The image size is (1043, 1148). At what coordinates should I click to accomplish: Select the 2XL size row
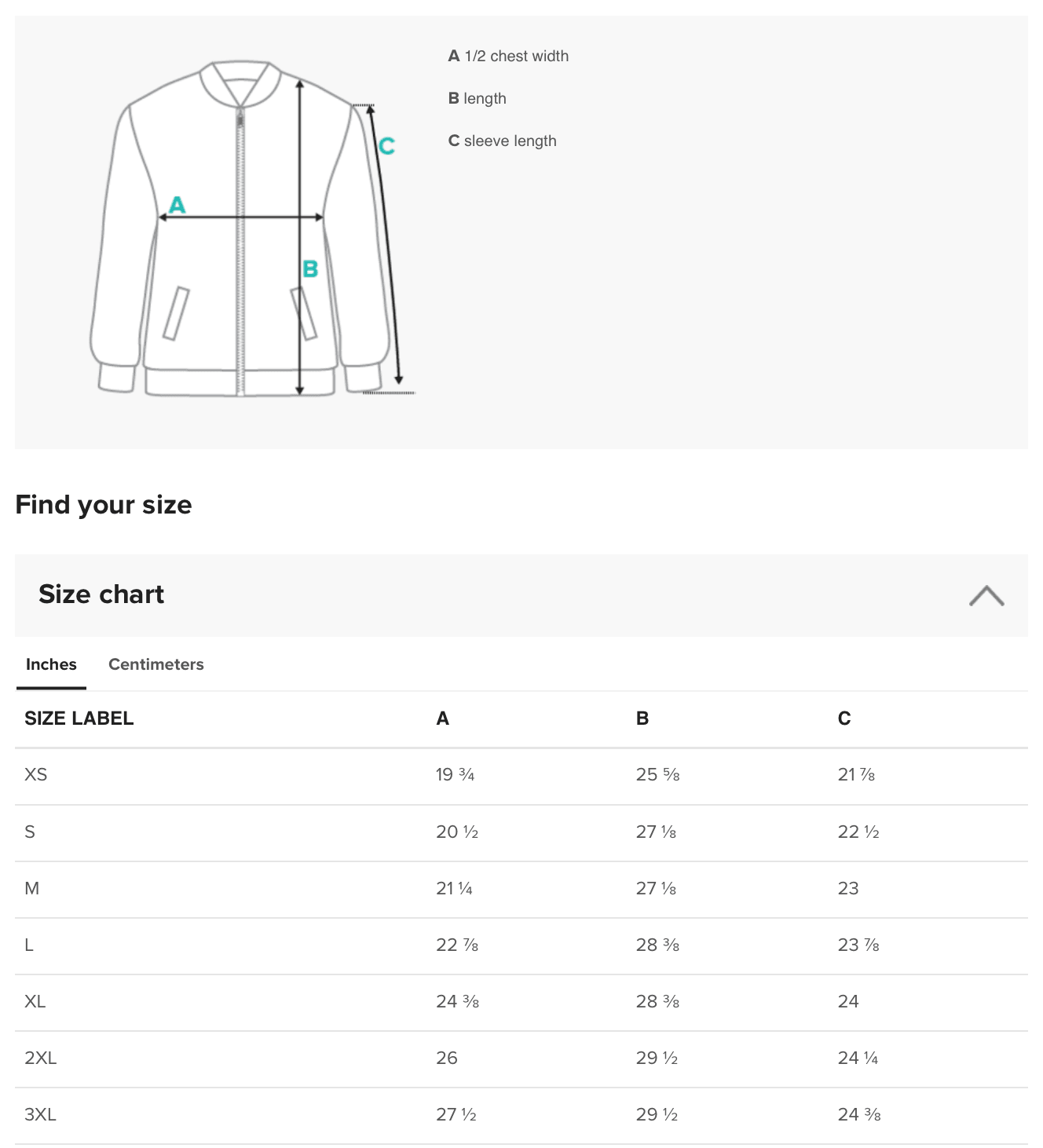[521, 1058]
